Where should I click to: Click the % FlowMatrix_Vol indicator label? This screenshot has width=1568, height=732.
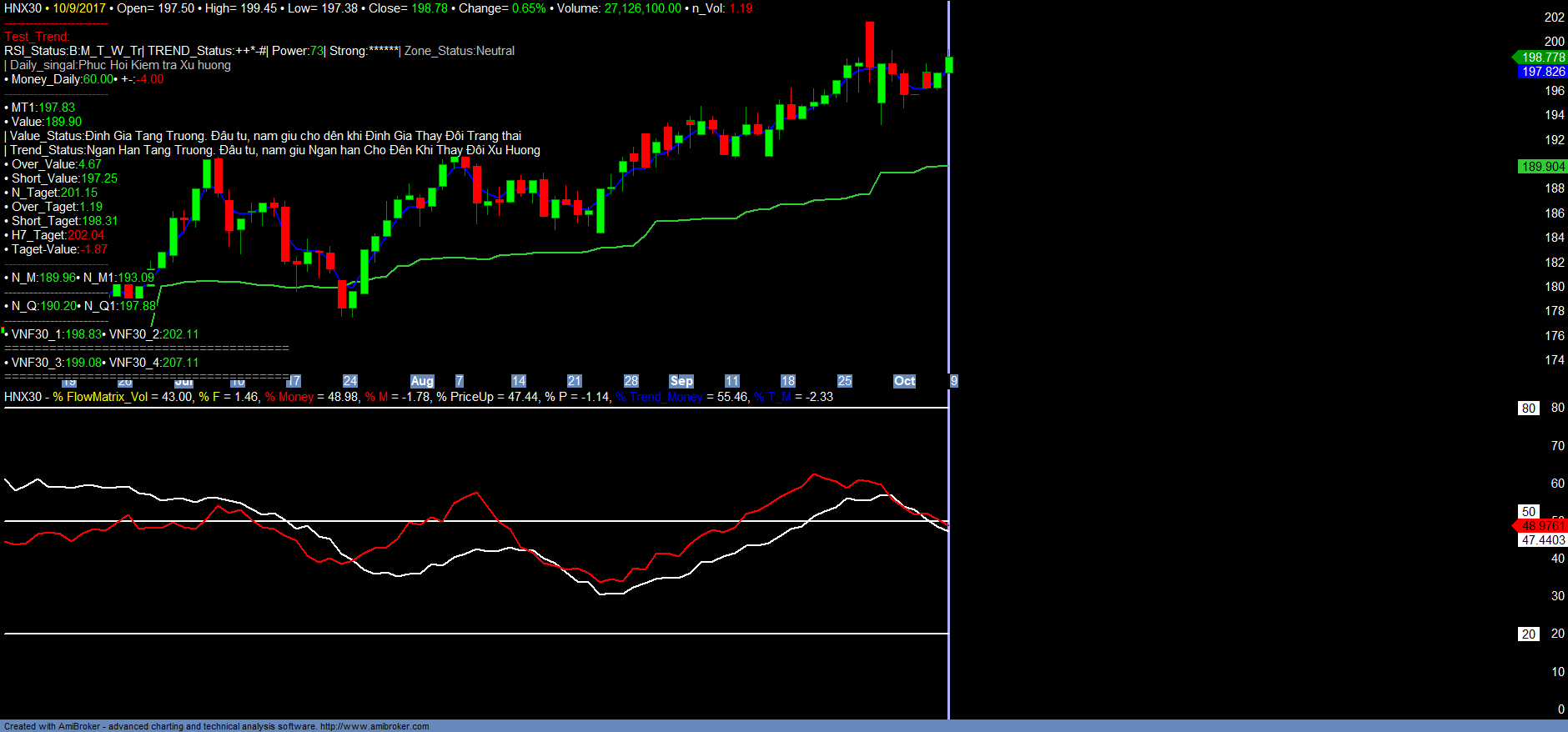(x=100, y=397)
